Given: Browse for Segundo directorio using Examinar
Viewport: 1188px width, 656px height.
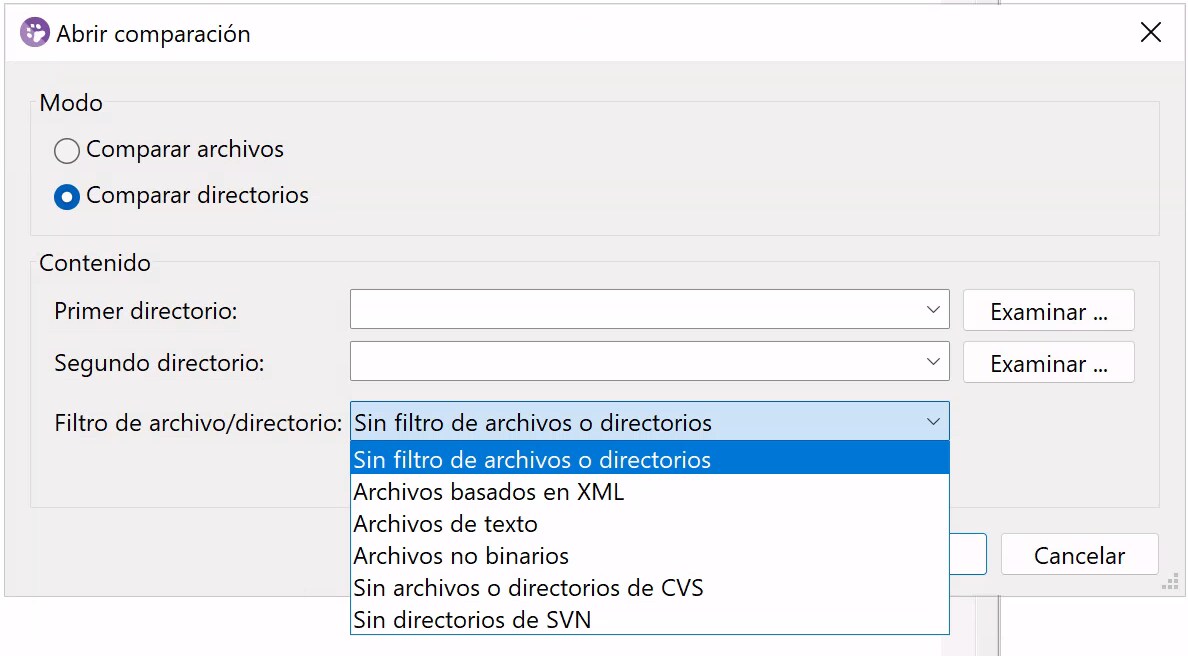Looking at the screenshot, I should pos(1048,363).
